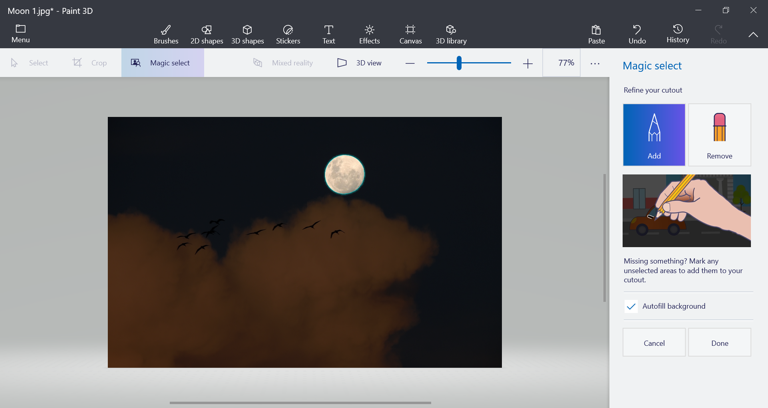Screen dimensions: 768x408
Task: Collapse the ribbon with the chevron arrow
Action: [x=753, y=34]
